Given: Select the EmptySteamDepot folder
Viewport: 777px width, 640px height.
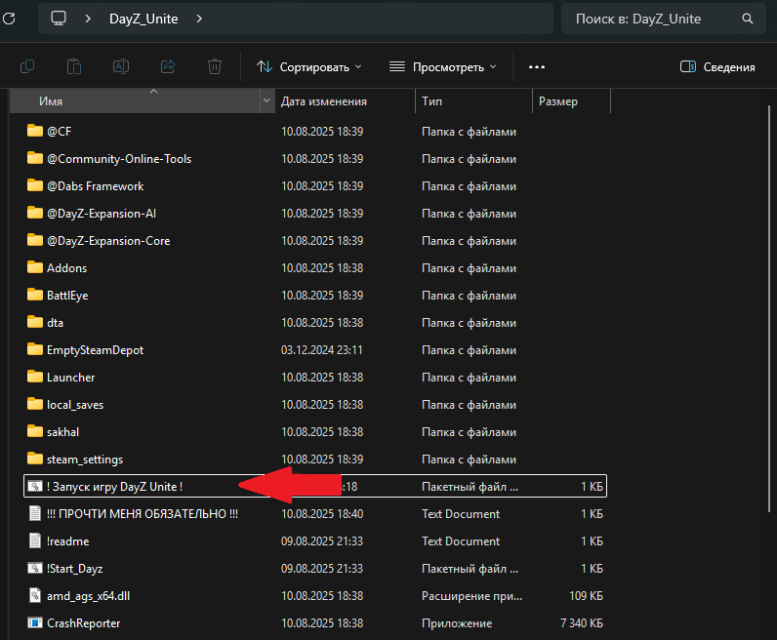Looking at the screenshot, I should [315, 350].
